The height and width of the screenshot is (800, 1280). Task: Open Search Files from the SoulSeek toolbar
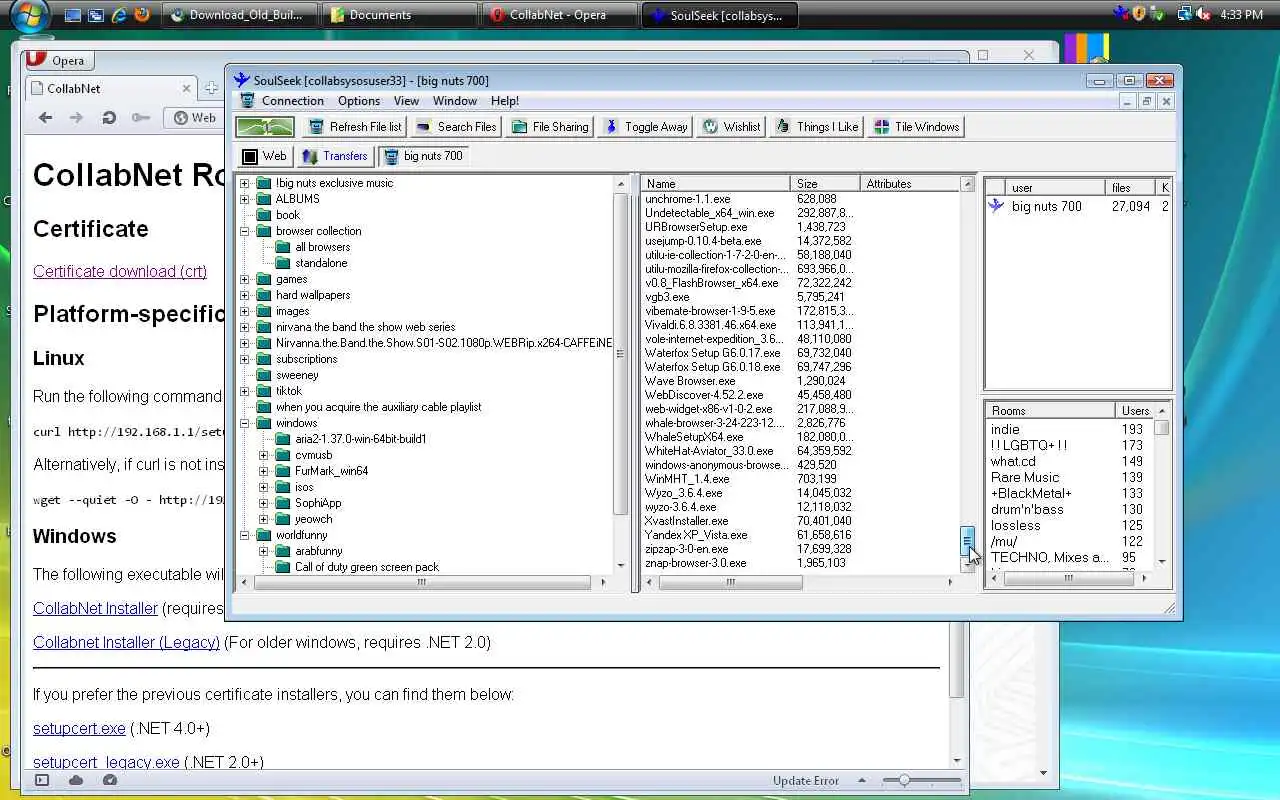point(455,127)
